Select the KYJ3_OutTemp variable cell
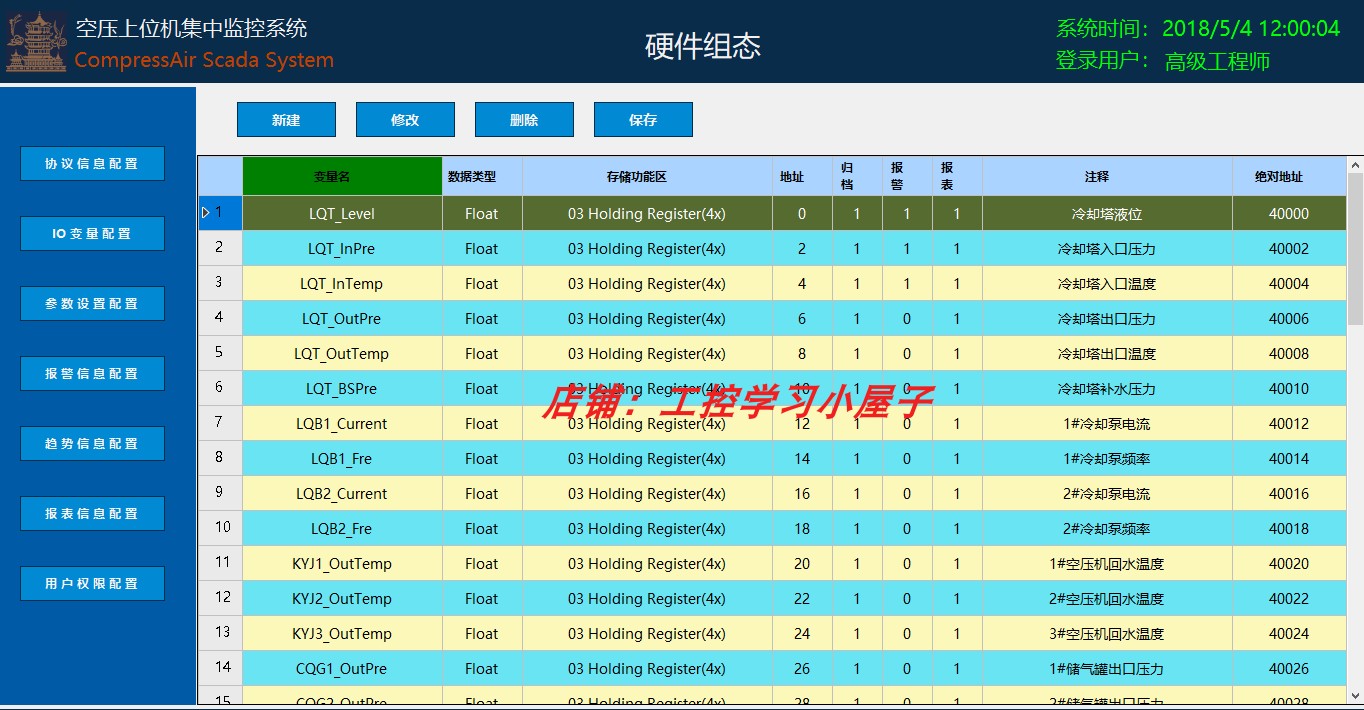This screenshot has height=710, width=1364. coord(342,633)
